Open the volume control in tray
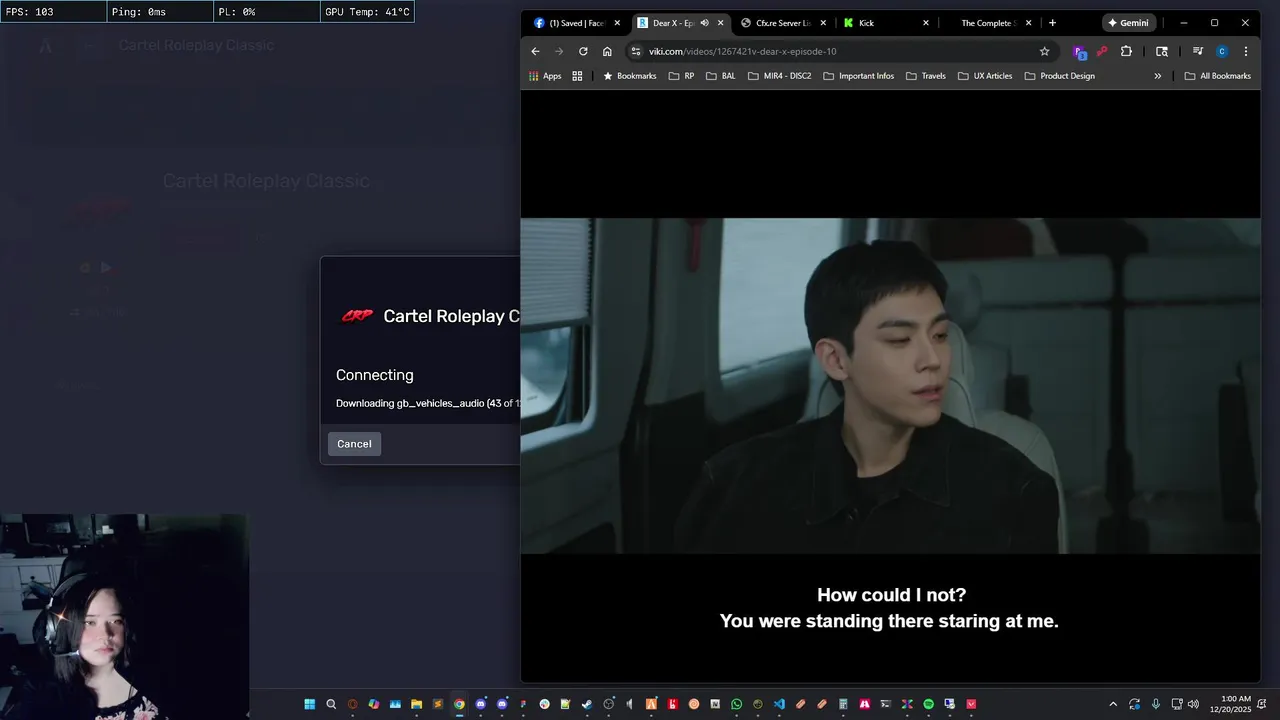 tap(1193, 704)
